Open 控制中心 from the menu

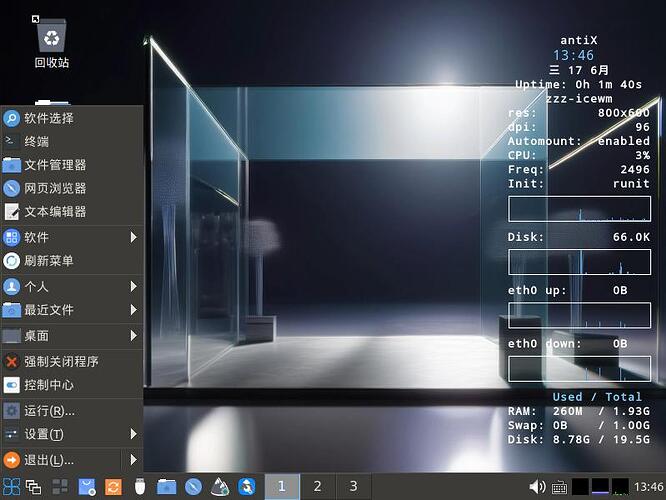coord(71,385)
